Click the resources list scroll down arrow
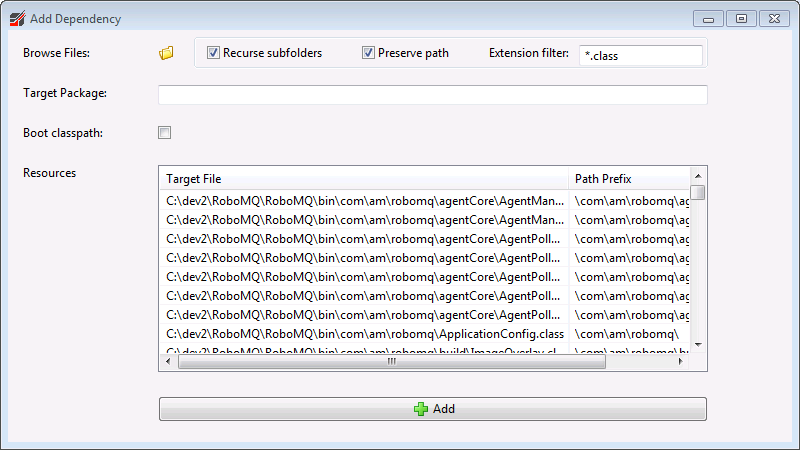The image size is (800, 450). click(698, 344)
